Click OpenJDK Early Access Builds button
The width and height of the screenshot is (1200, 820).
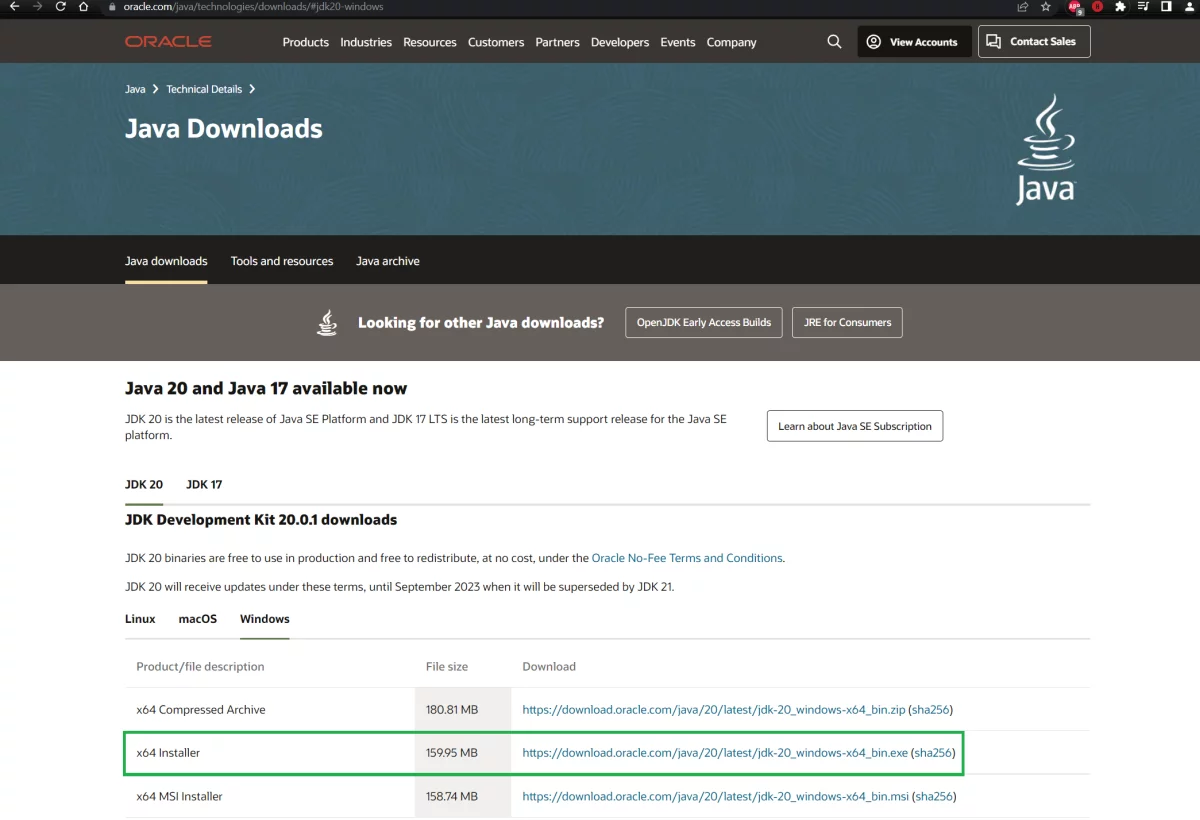(x=704, y=322)
